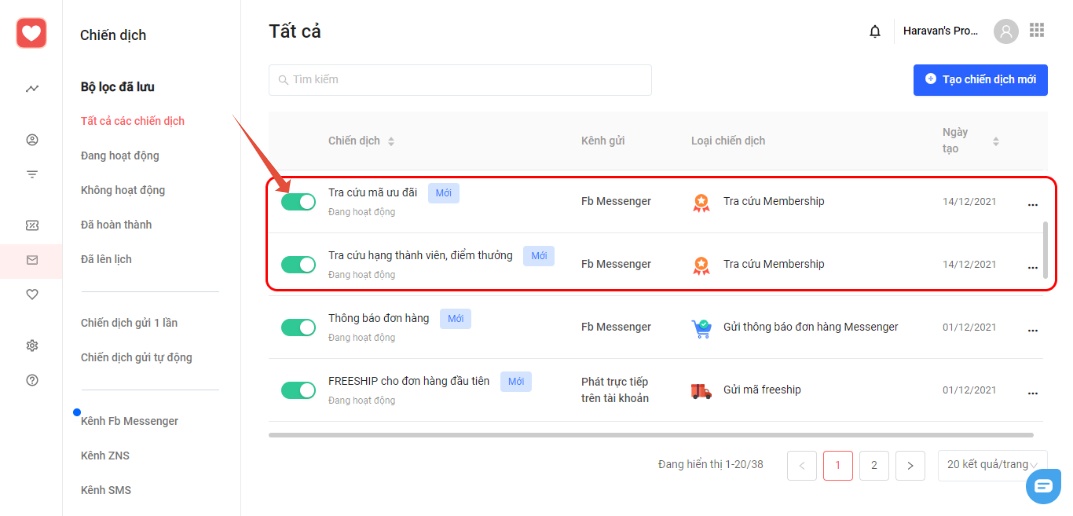Screen dimensions: 1073x516
Task: Open the Haravan's Pro... account name
Action: (x=940, y=31)
